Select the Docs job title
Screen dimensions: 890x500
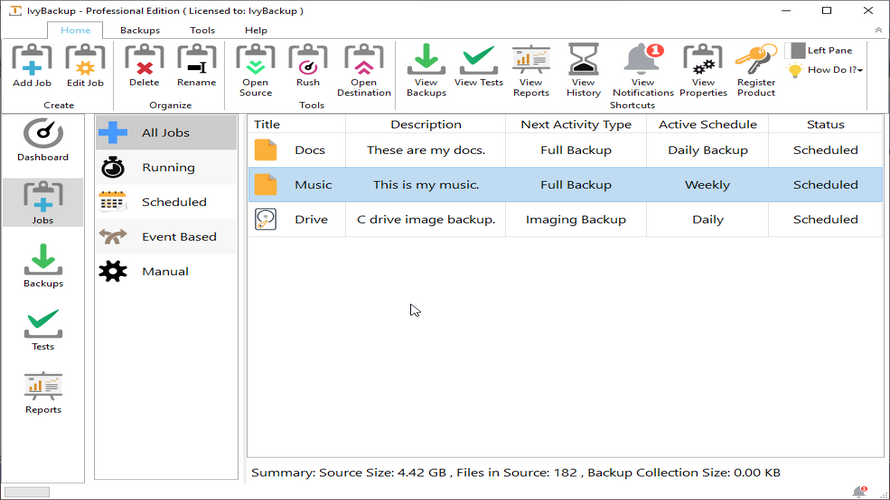(310, 150)
